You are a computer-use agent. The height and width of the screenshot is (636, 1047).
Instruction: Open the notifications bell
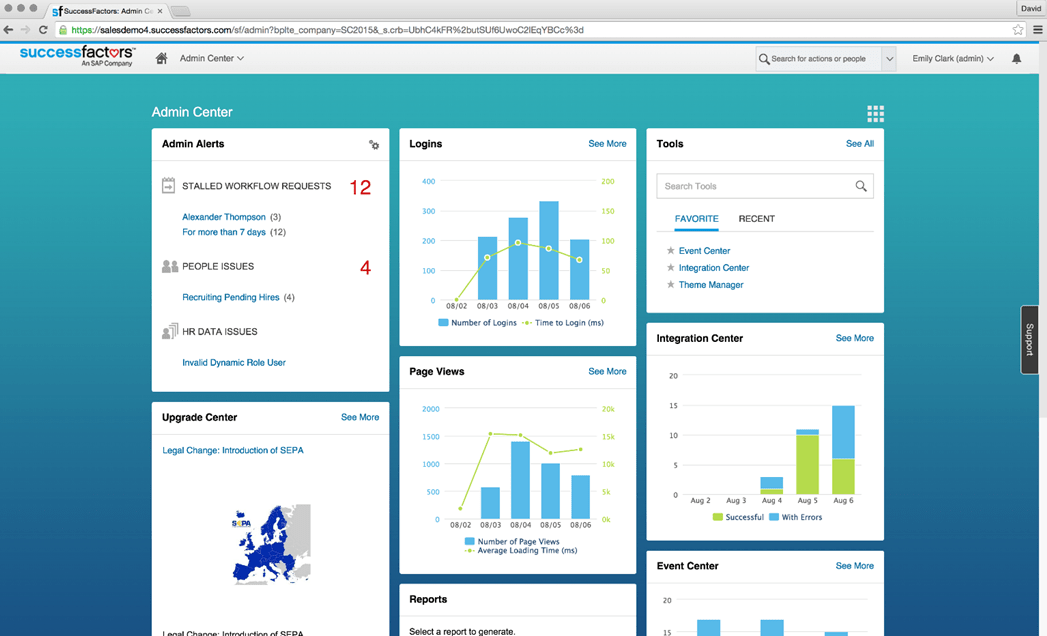pos(1016,59)
